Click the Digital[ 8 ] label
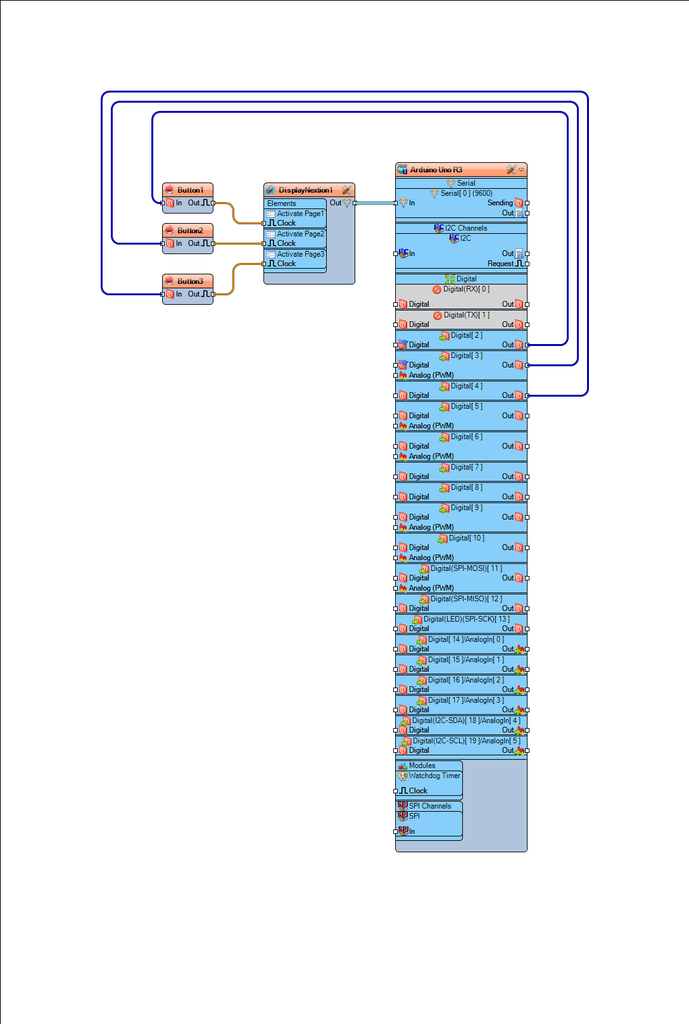This screenshot has width=689, height=1024. click(x=467, y=488)
